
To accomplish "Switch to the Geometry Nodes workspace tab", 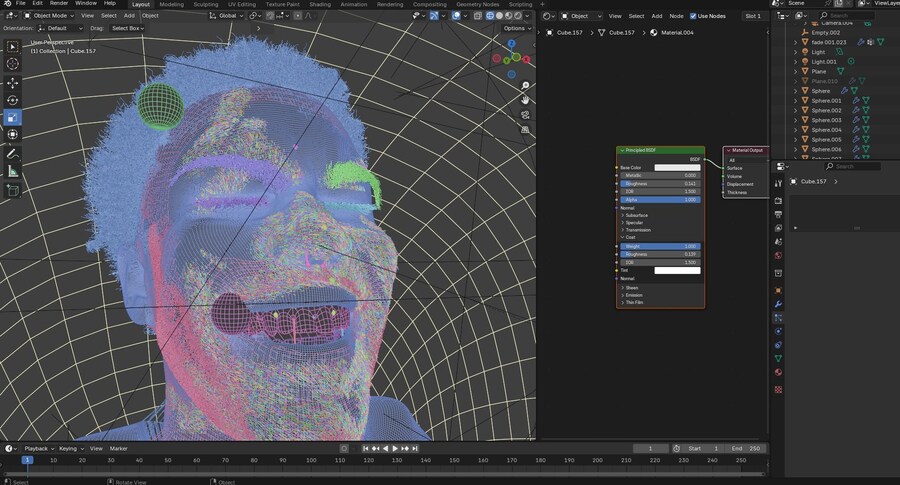I will (x=478, y=4).
